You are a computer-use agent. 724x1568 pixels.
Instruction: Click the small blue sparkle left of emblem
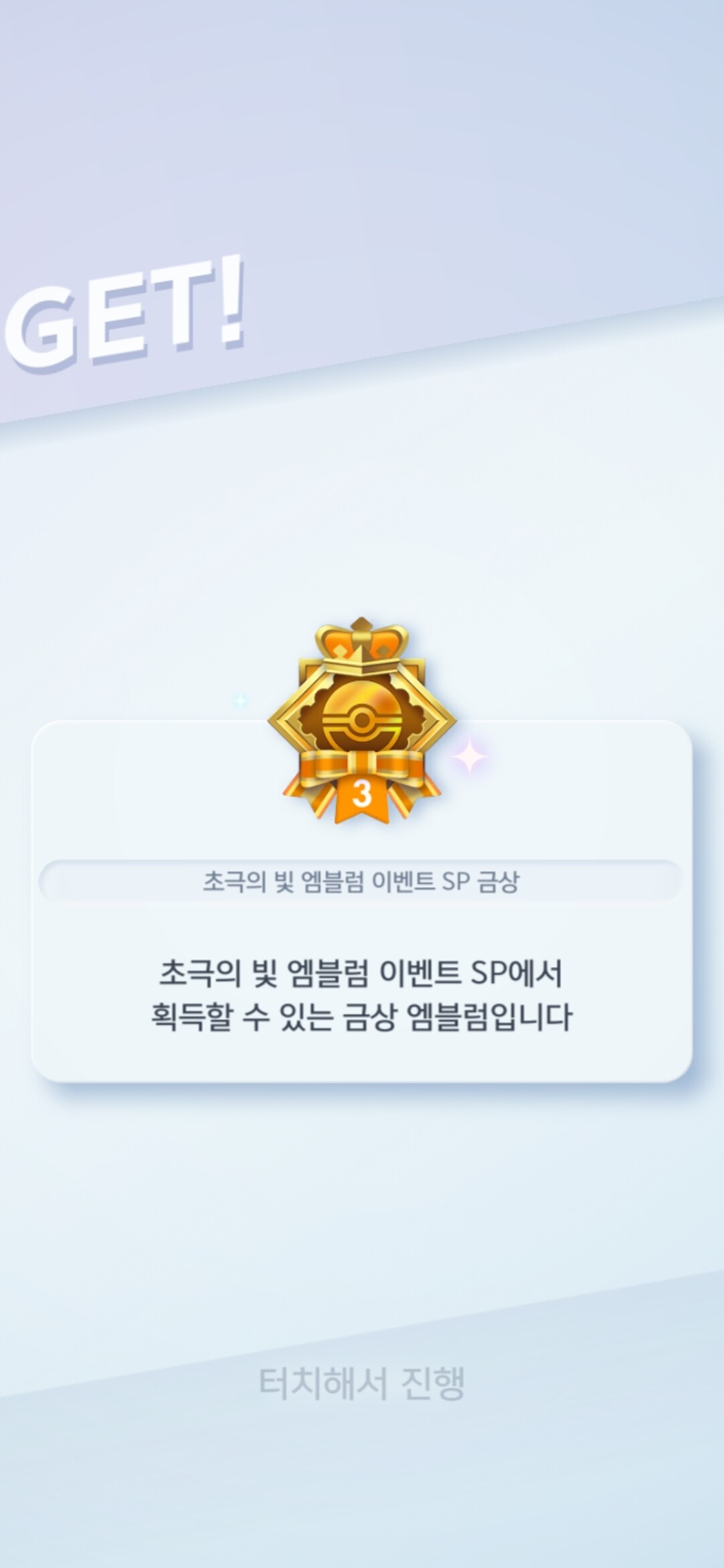pos(239,701)
